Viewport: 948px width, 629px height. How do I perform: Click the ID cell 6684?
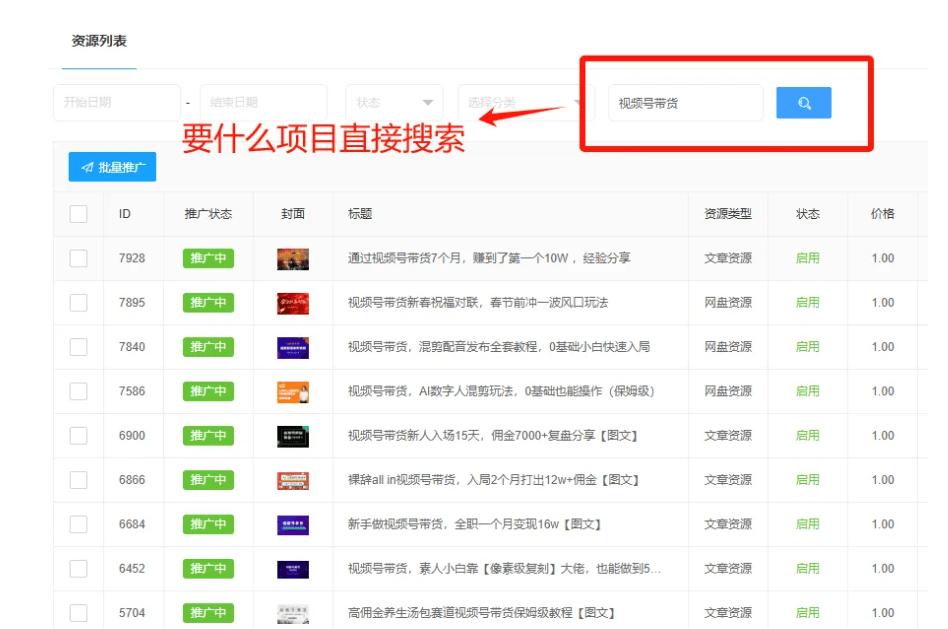coord(132,524)
